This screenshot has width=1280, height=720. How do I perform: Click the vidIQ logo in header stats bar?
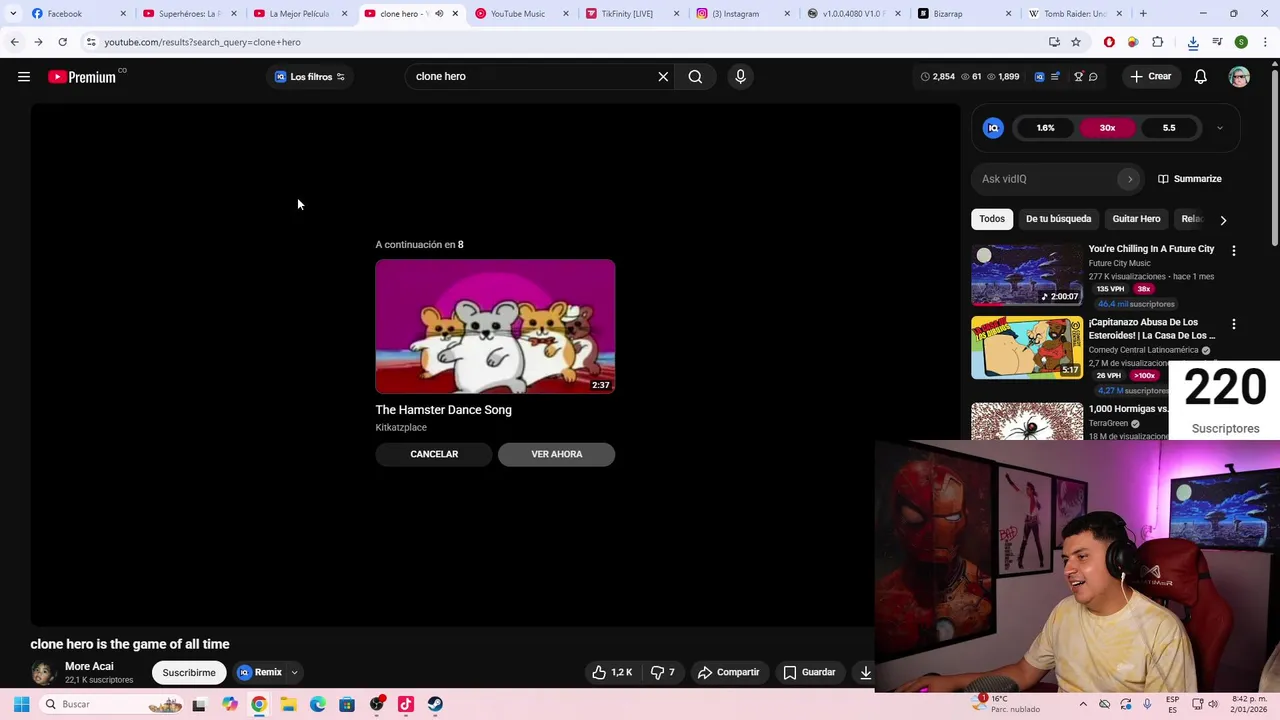(x=1039, y=77)
